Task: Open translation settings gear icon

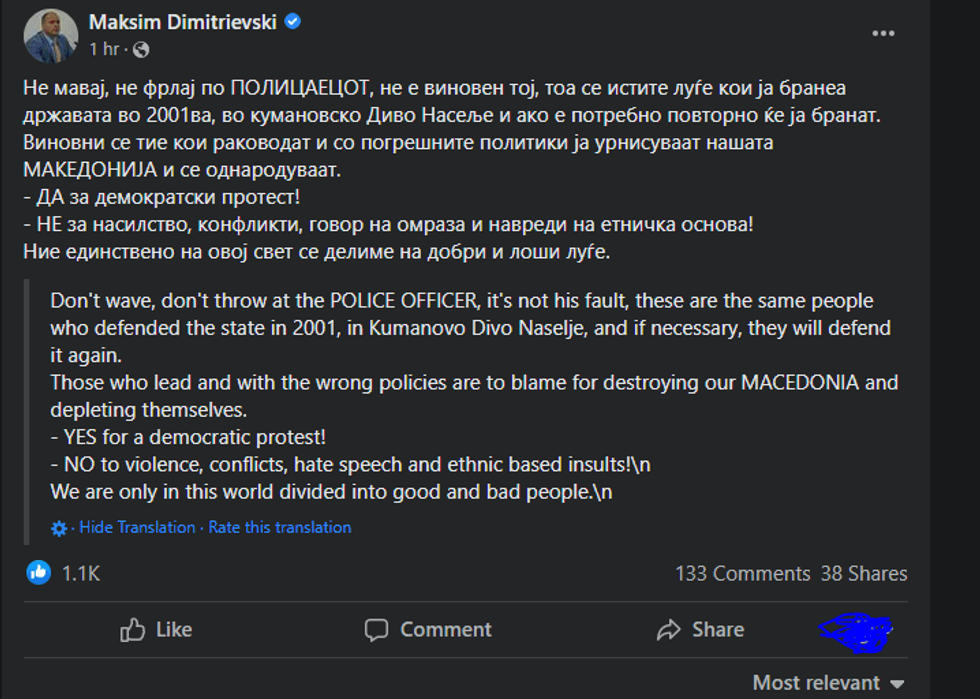Action: point(59,528)
